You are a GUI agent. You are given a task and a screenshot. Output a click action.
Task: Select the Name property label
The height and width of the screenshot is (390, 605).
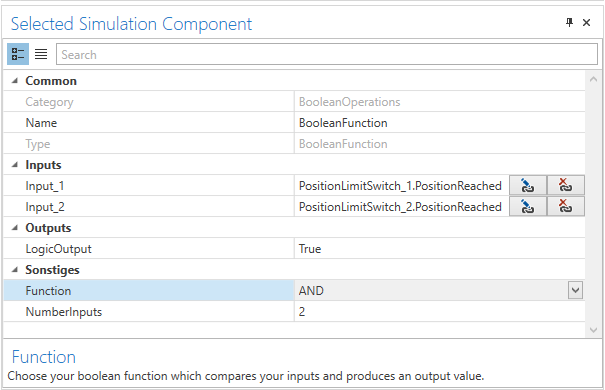(x=41, y=123)
